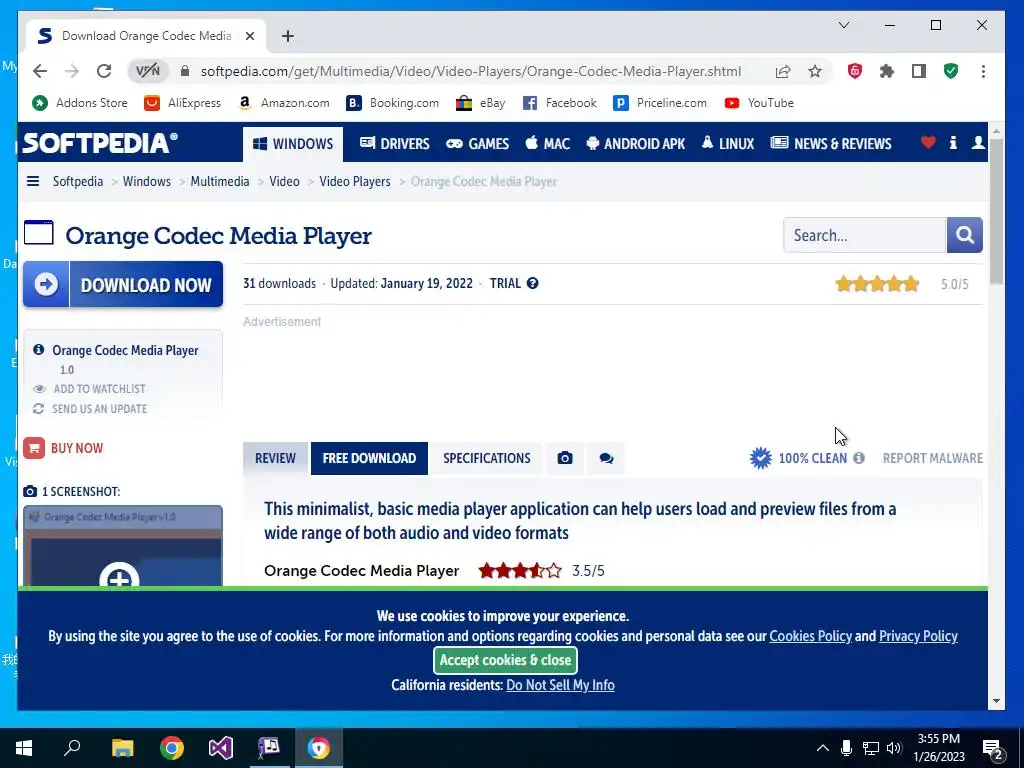1024x768 pixels.
Task: Open the YouTube bookmark
Action: click(760, 103)
